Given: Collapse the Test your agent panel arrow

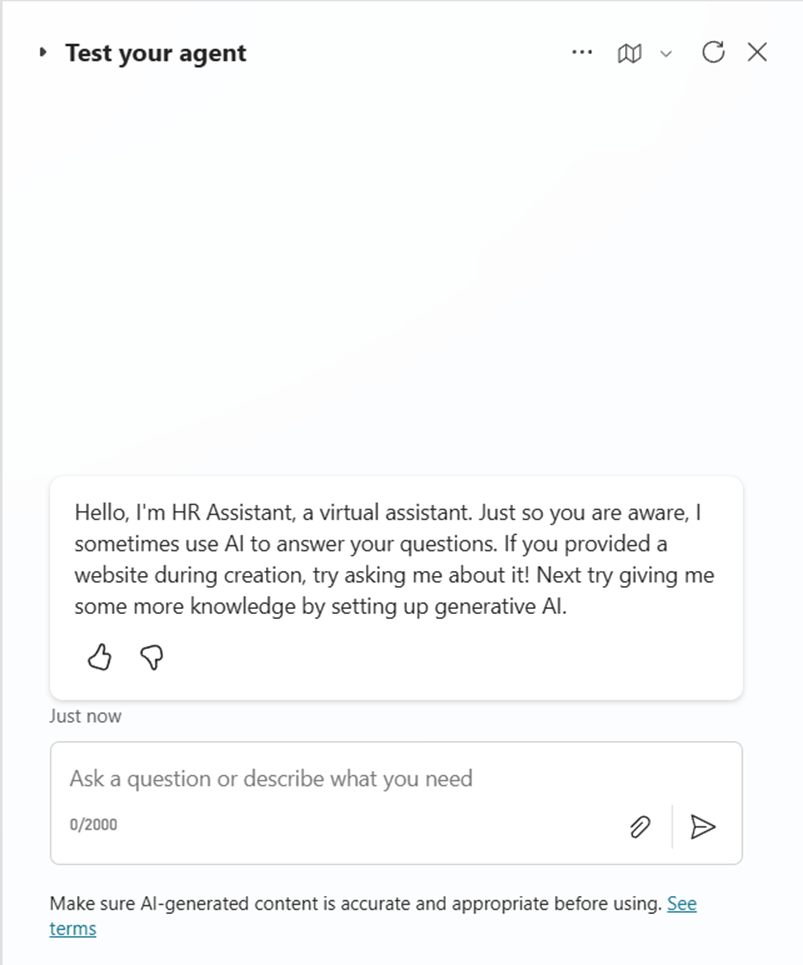Looking at the screenshot, I should (43, 53).
